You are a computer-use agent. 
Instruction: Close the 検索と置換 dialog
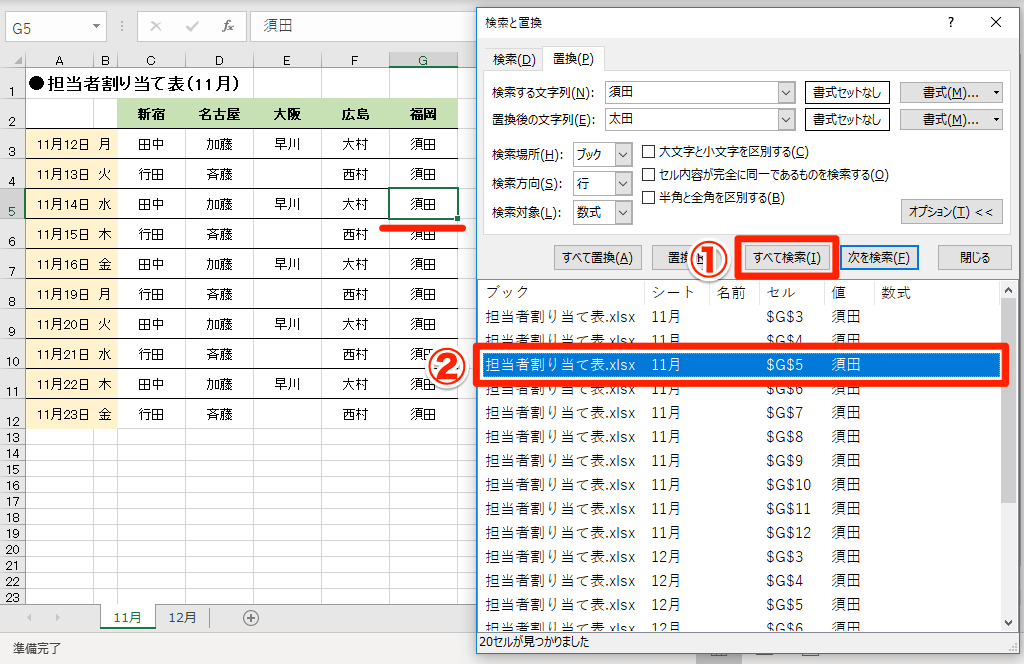coord(996,22)
